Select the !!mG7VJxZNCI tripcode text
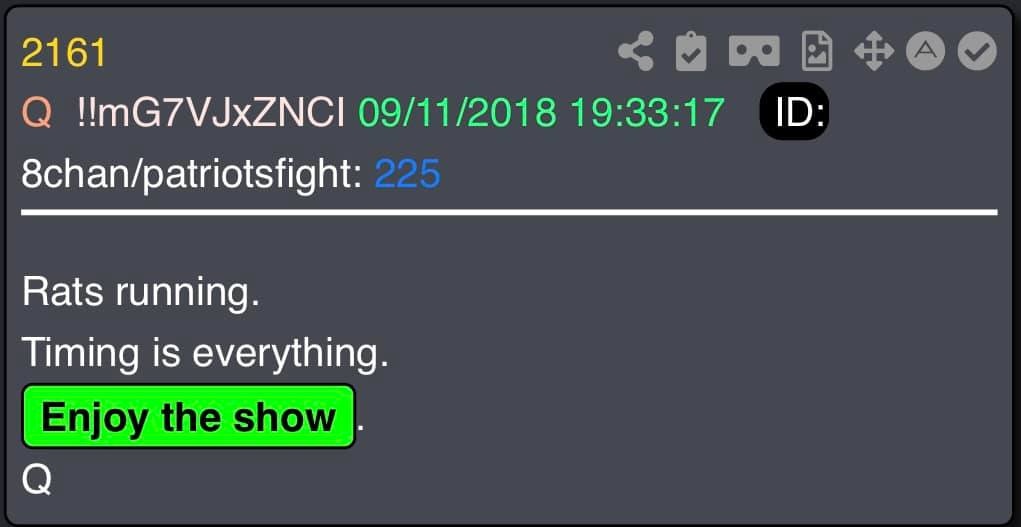Image resolution: width=1021 pixels, height=527 pixels. [210, 113]
